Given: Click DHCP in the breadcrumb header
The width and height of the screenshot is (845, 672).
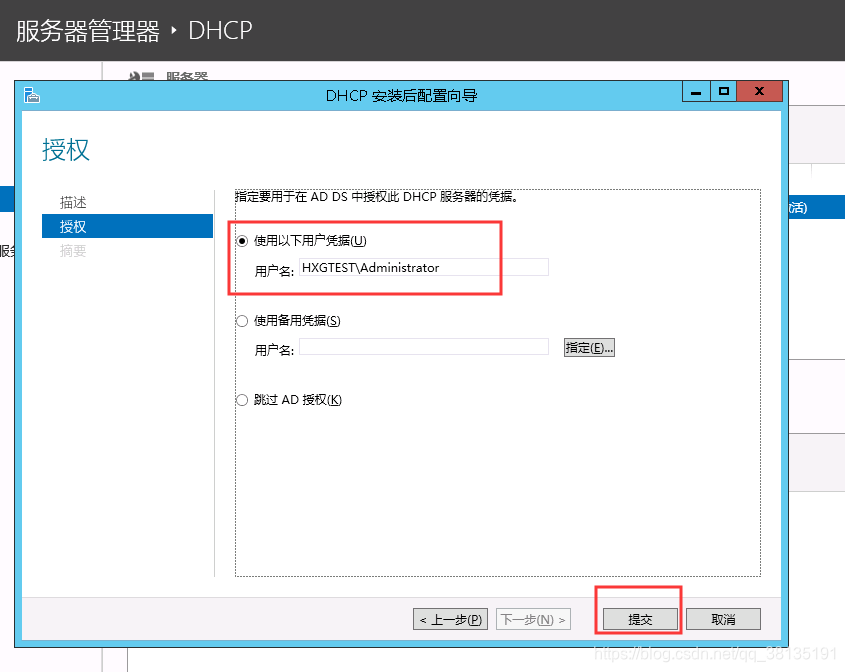Looking at the screenshot, I should (219, 30).
